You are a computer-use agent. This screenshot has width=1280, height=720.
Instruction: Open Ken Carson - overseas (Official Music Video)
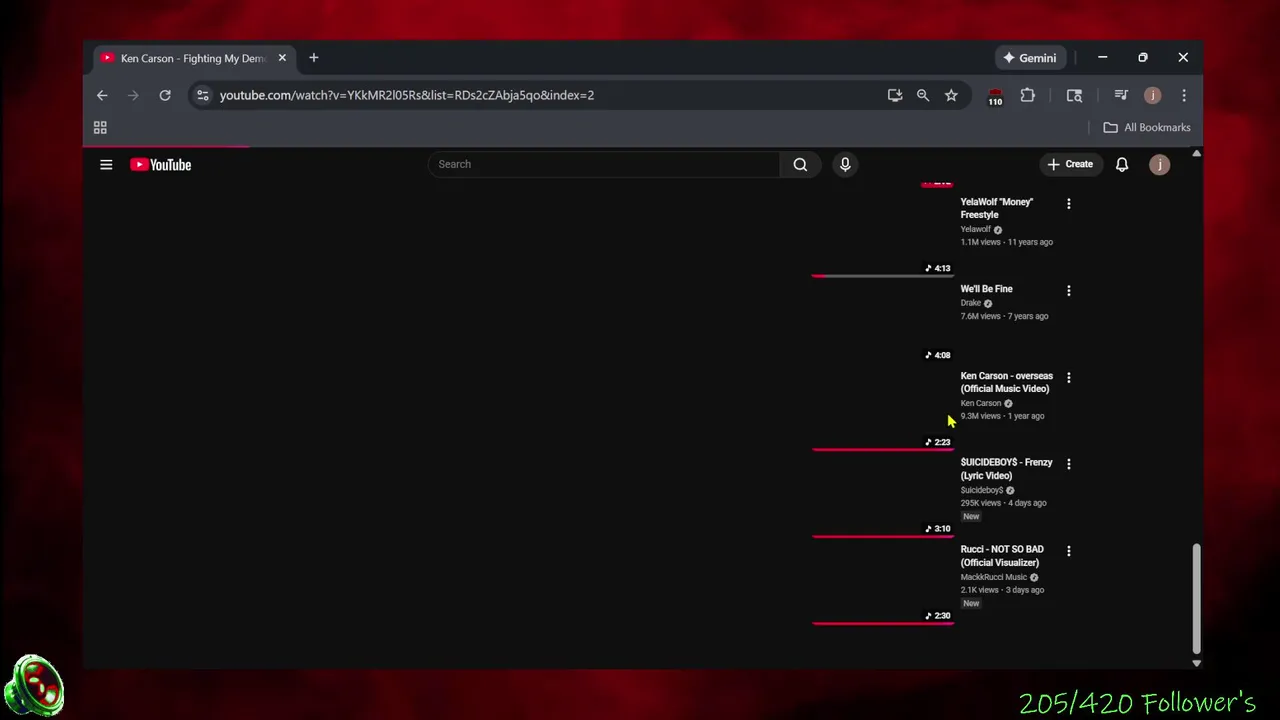point(1007,382)
